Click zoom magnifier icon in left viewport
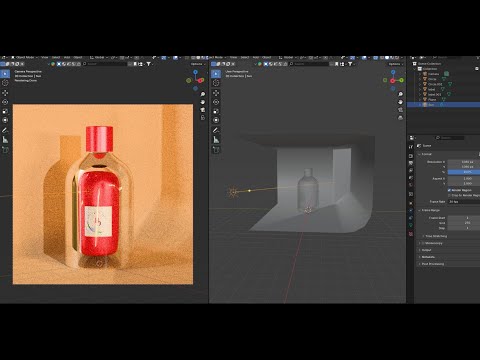The image size is (480, 360). (203, 94)
